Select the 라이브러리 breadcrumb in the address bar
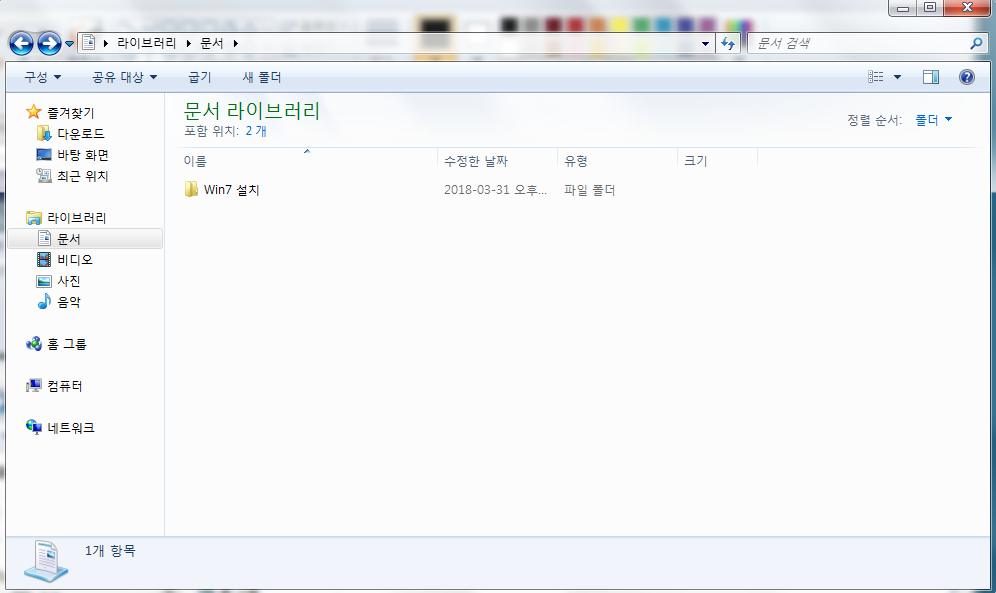The width and height of the screenshot is (996, 593). point(147,43)
